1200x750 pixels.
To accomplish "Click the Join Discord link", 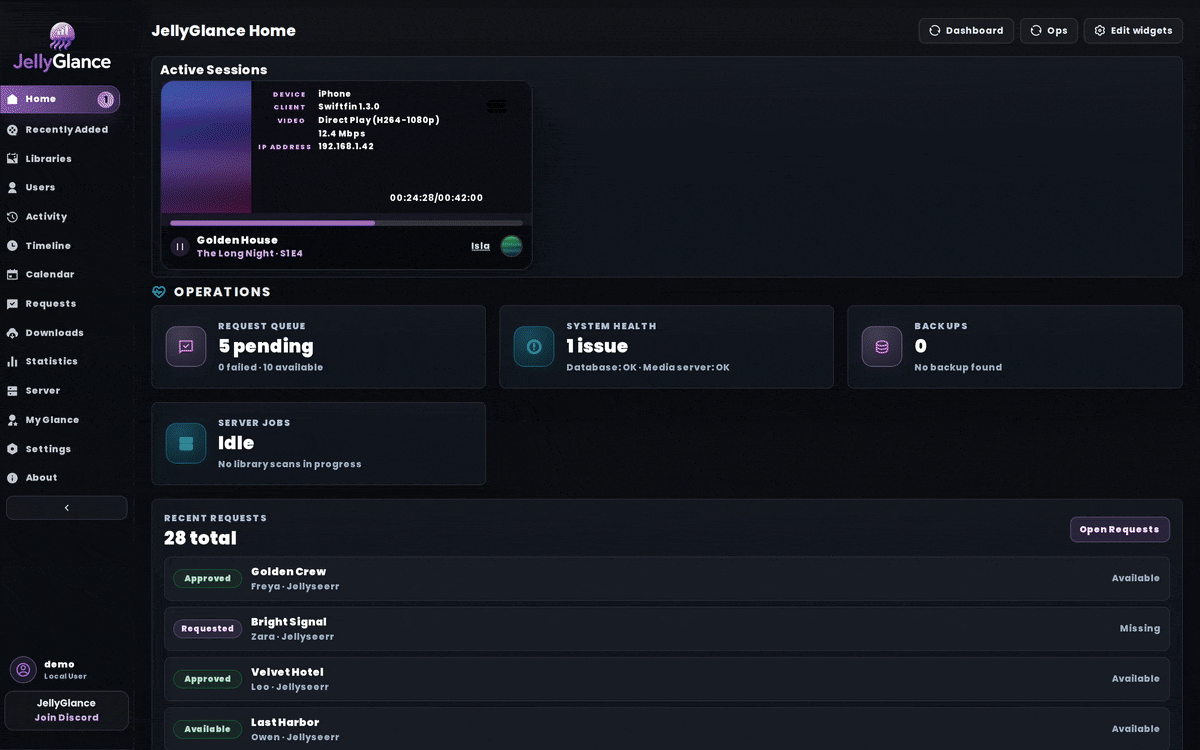I will 67,718.
